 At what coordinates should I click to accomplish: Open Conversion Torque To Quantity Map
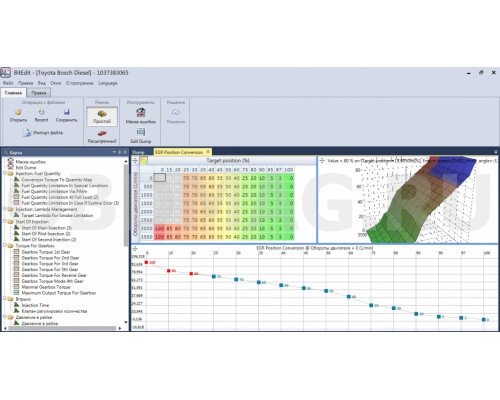(x=57, y=180)
